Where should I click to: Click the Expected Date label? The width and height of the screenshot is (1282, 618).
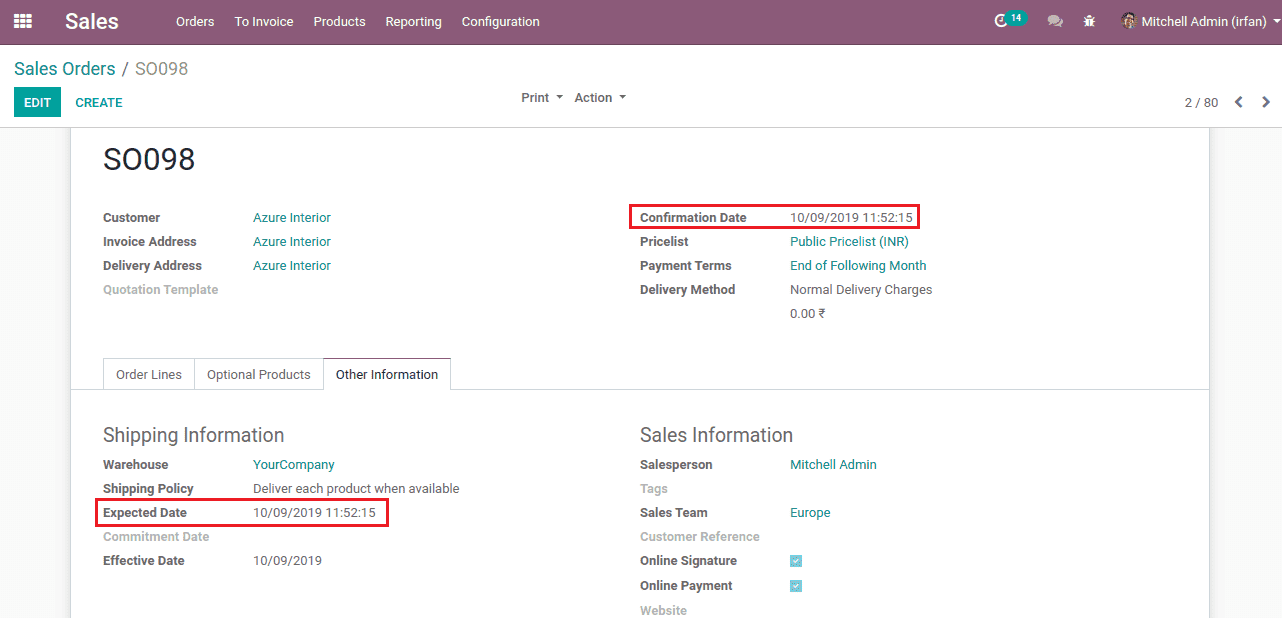tap(145, 513)
